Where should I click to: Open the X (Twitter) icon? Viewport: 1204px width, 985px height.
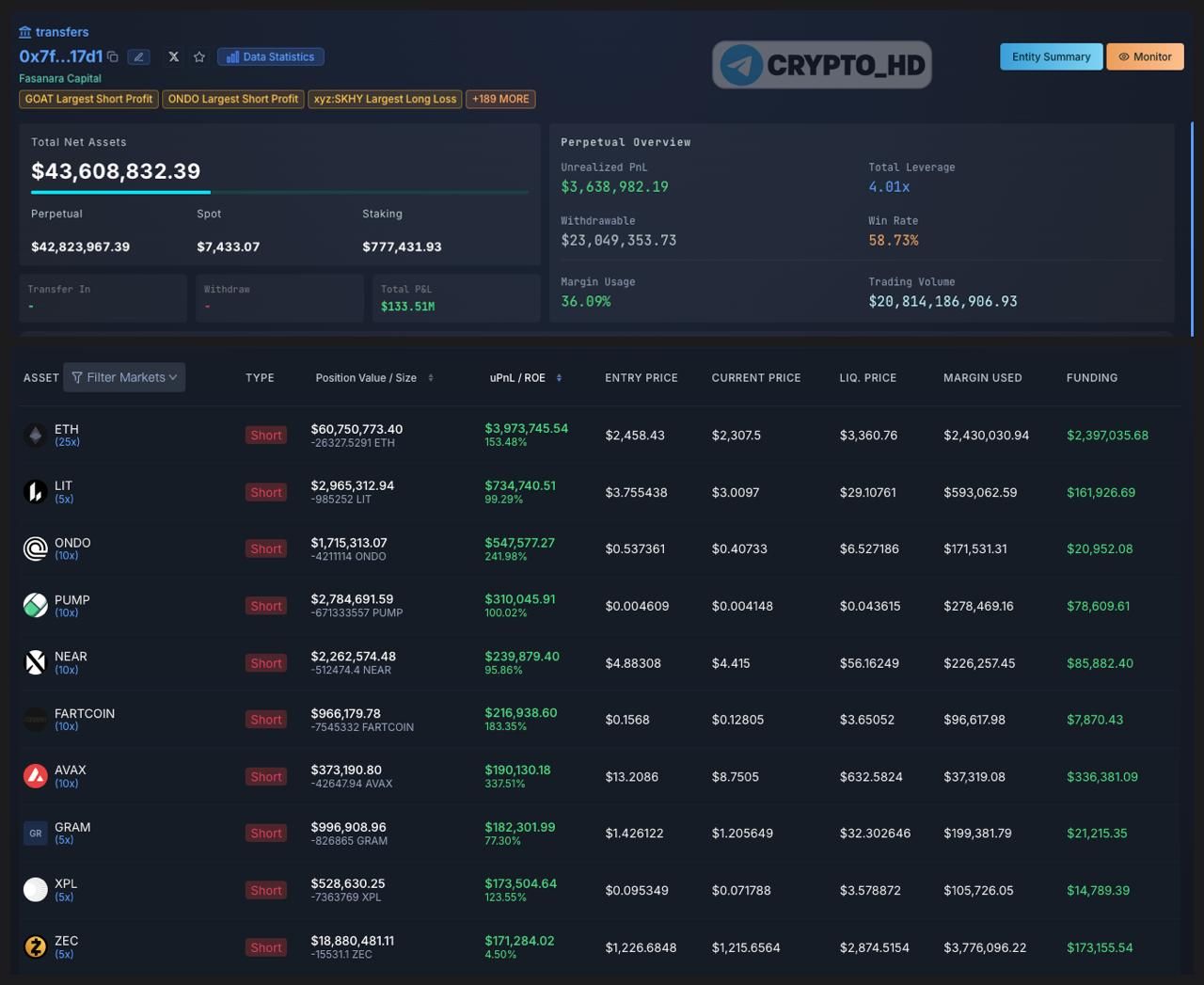pyautogui.click(x=173, y=56)
